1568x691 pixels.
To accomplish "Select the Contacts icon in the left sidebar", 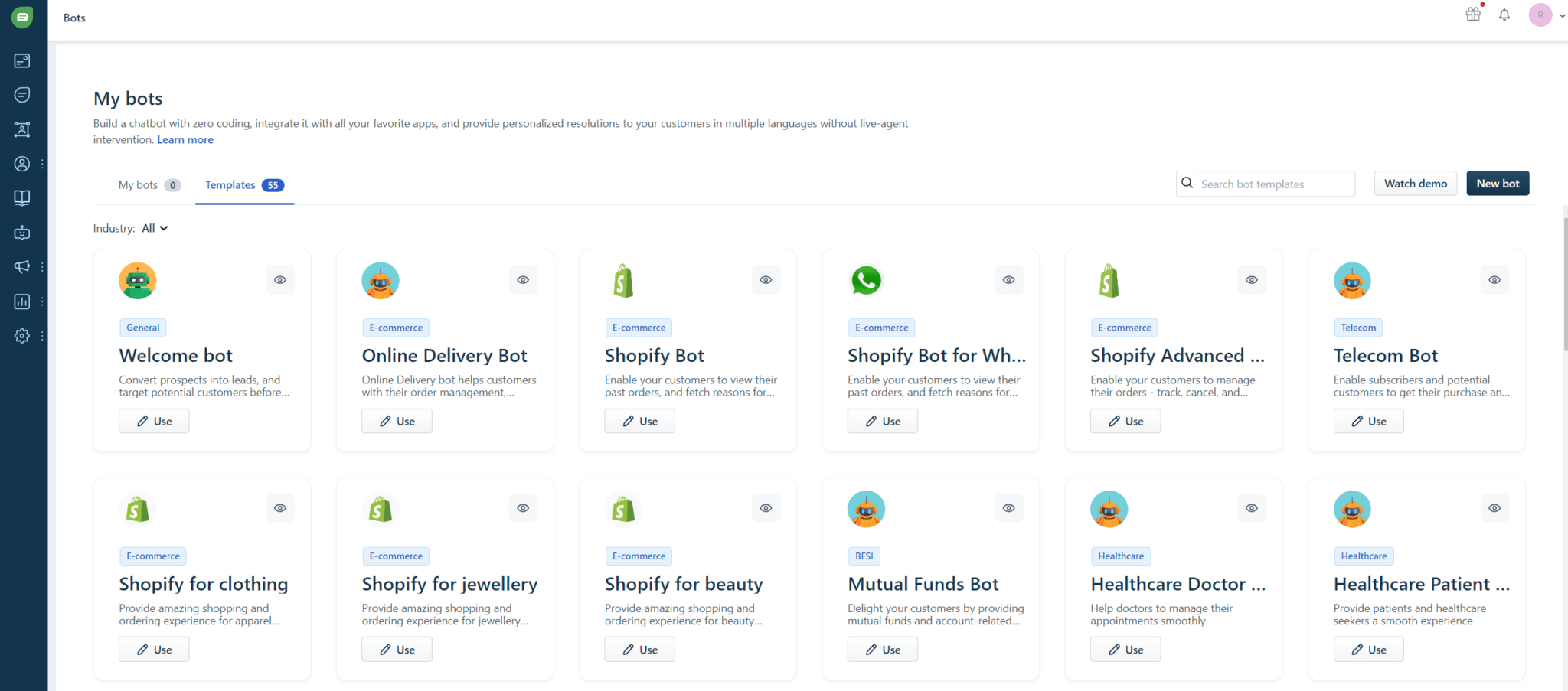I will pyautogui.click(x=21, y=164).
